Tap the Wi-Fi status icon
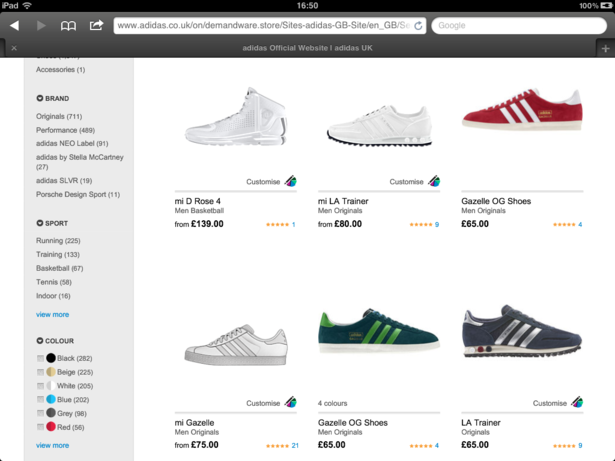615x461 pixels. tap(27, 5)
